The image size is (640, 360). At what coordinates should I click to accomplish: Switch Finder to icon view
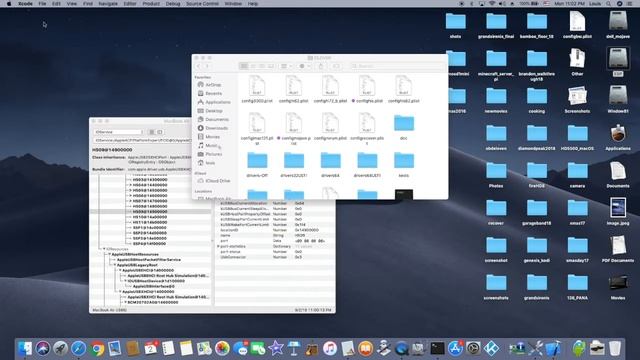click(244, 66)
